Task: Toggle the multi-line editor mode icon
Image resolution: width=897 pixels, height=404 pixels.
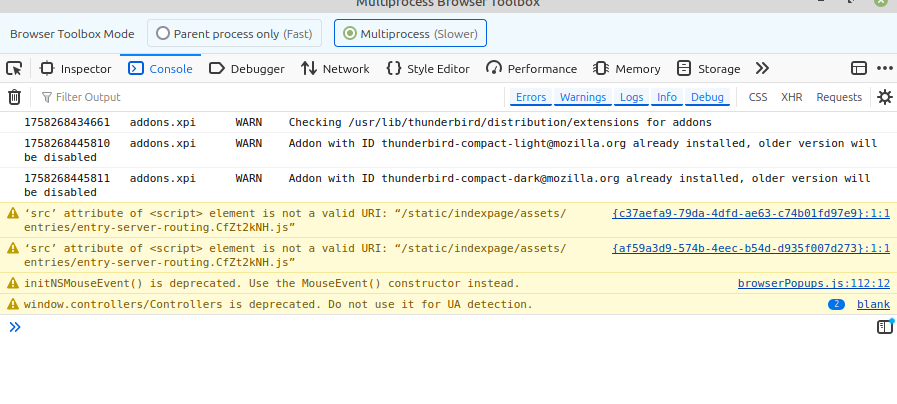Action: tap(884, 327)
